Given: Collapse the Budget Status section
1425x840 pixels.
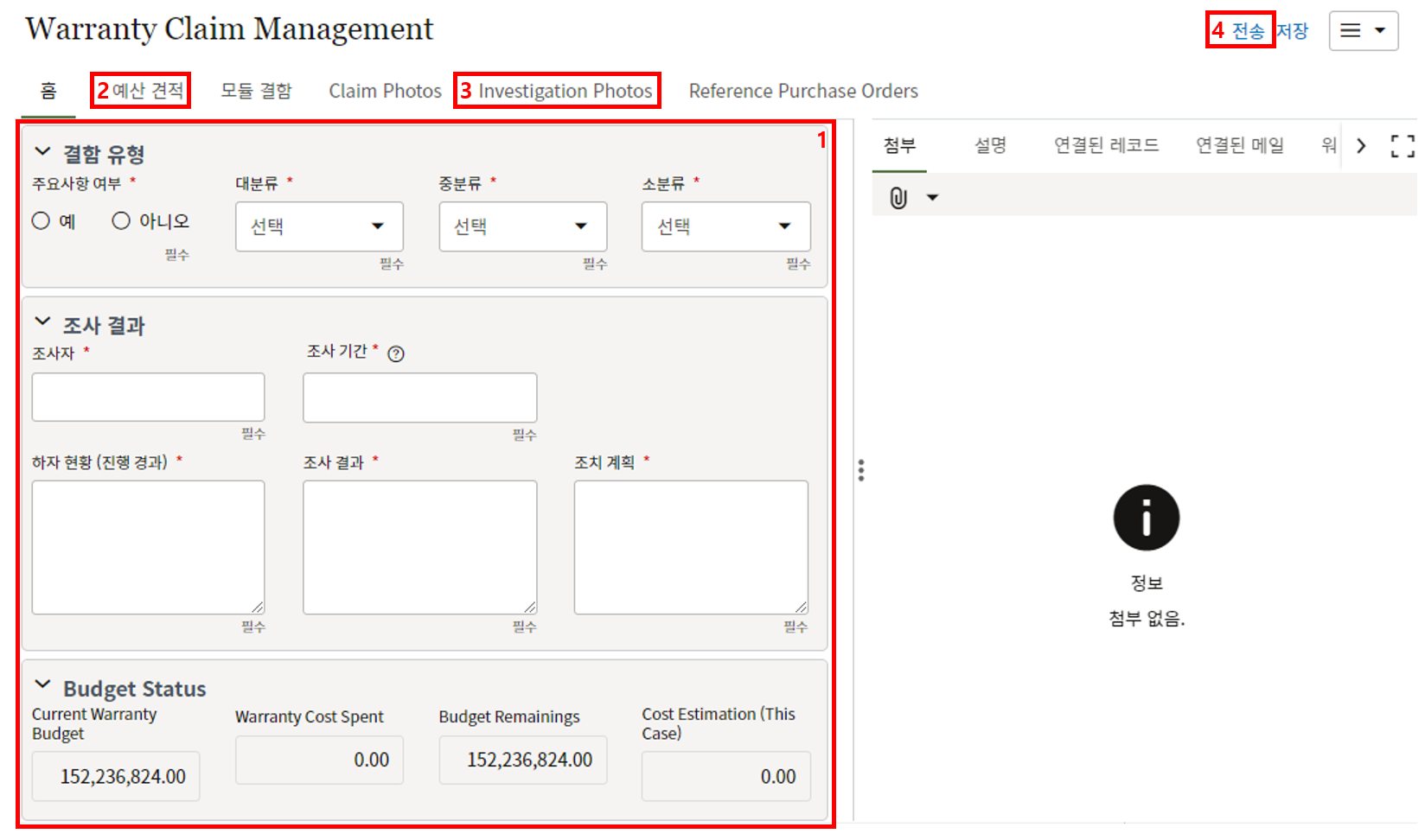Looking at the screenshot, I should point(42,685).
